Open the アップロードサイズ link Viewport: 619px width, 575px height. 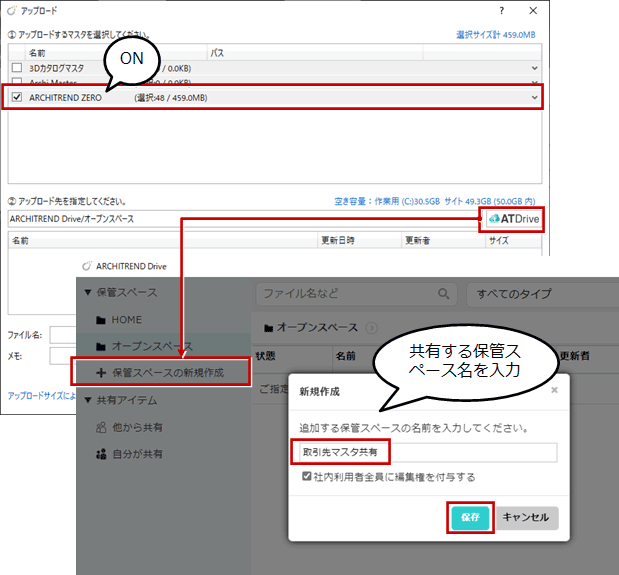click(42, 395)
